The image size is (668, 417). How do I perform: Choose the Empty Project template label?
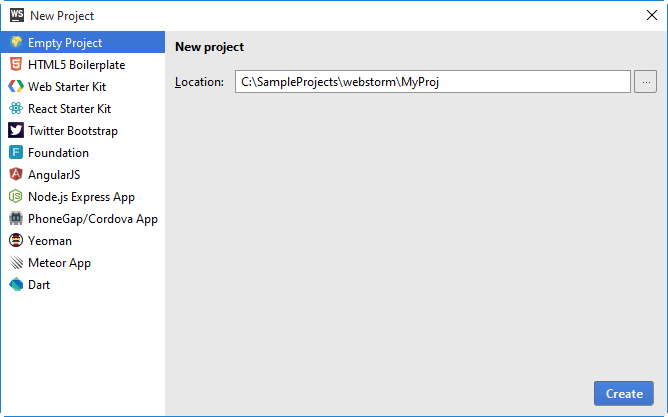65,43
